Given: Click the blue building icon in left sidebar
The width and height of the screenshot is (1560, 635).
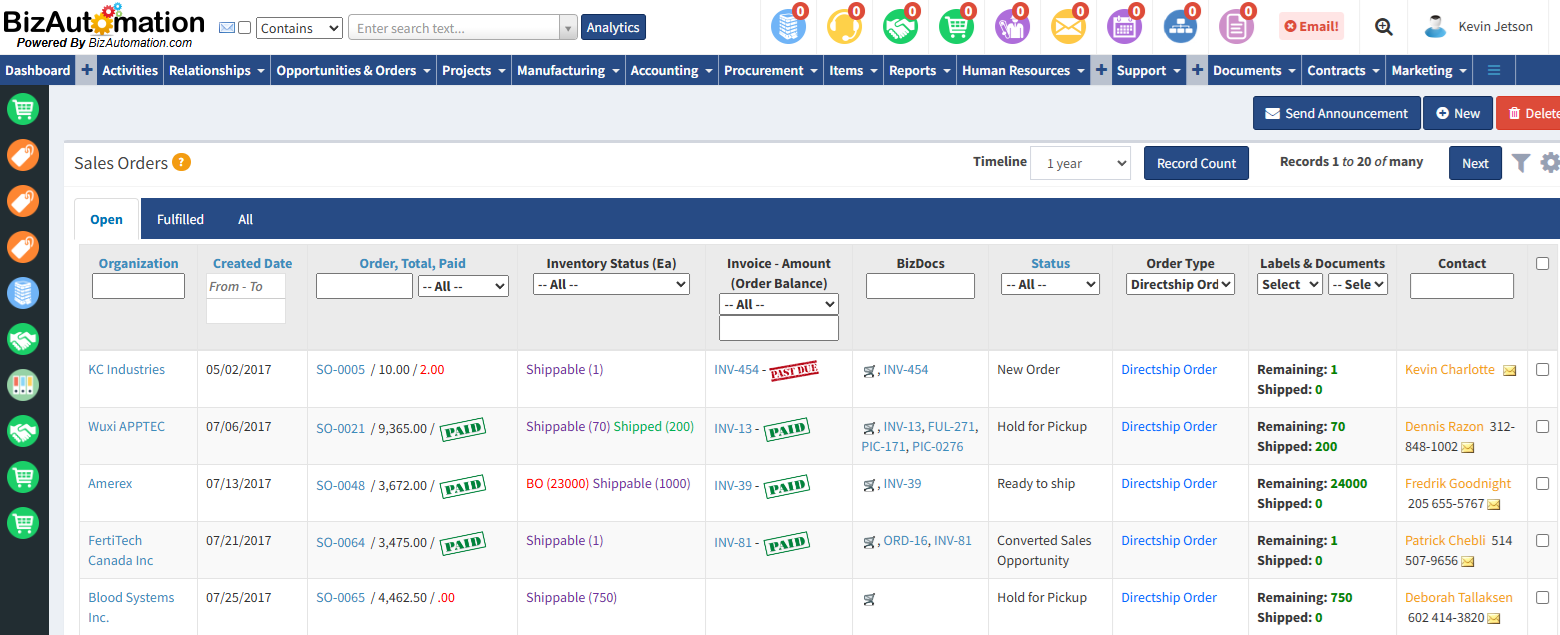Looking at the screenshot, I should tap(23, 293).
